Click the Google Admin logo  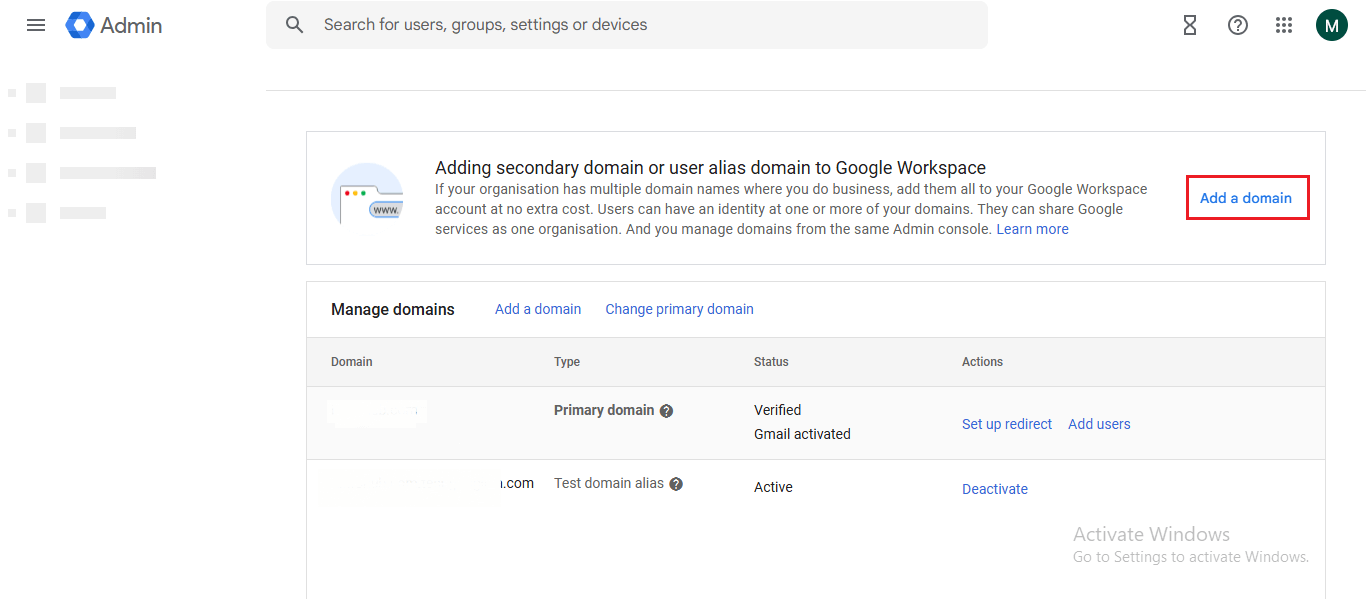[80, 25]
